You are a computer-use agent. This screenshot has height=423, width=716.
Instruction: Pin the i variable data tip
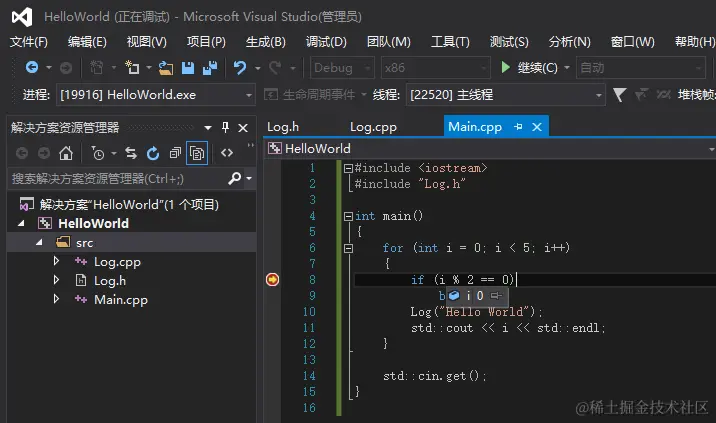click(496, 296)
